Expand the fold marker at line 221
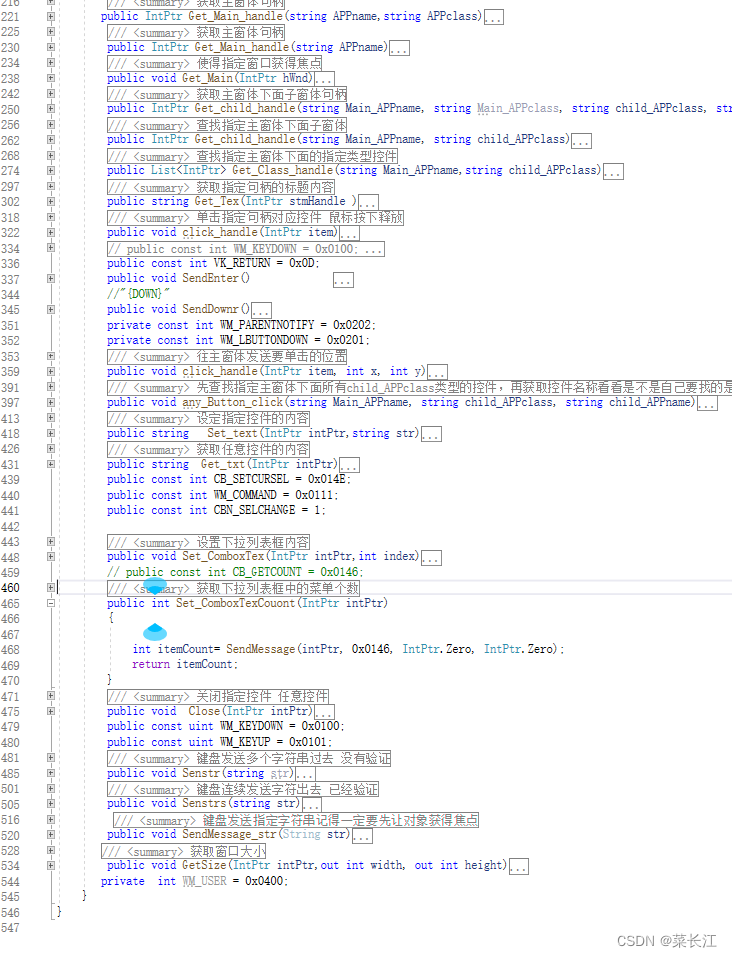732x957 pixels. pyautogui.click(x=51, y=16)
